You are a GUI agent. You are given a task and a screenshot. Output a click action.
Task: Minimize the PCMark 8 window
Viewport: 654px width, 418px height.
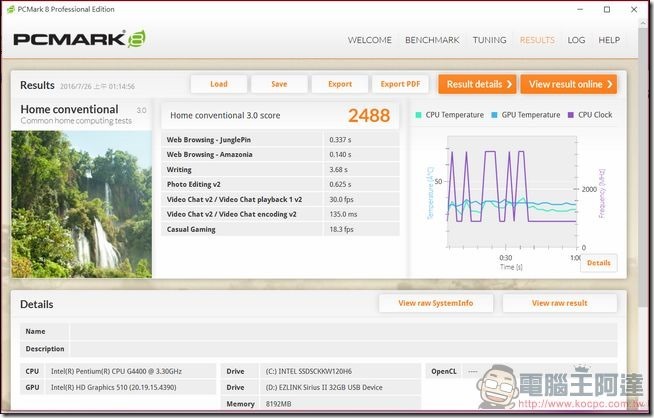tap(580, 9)
